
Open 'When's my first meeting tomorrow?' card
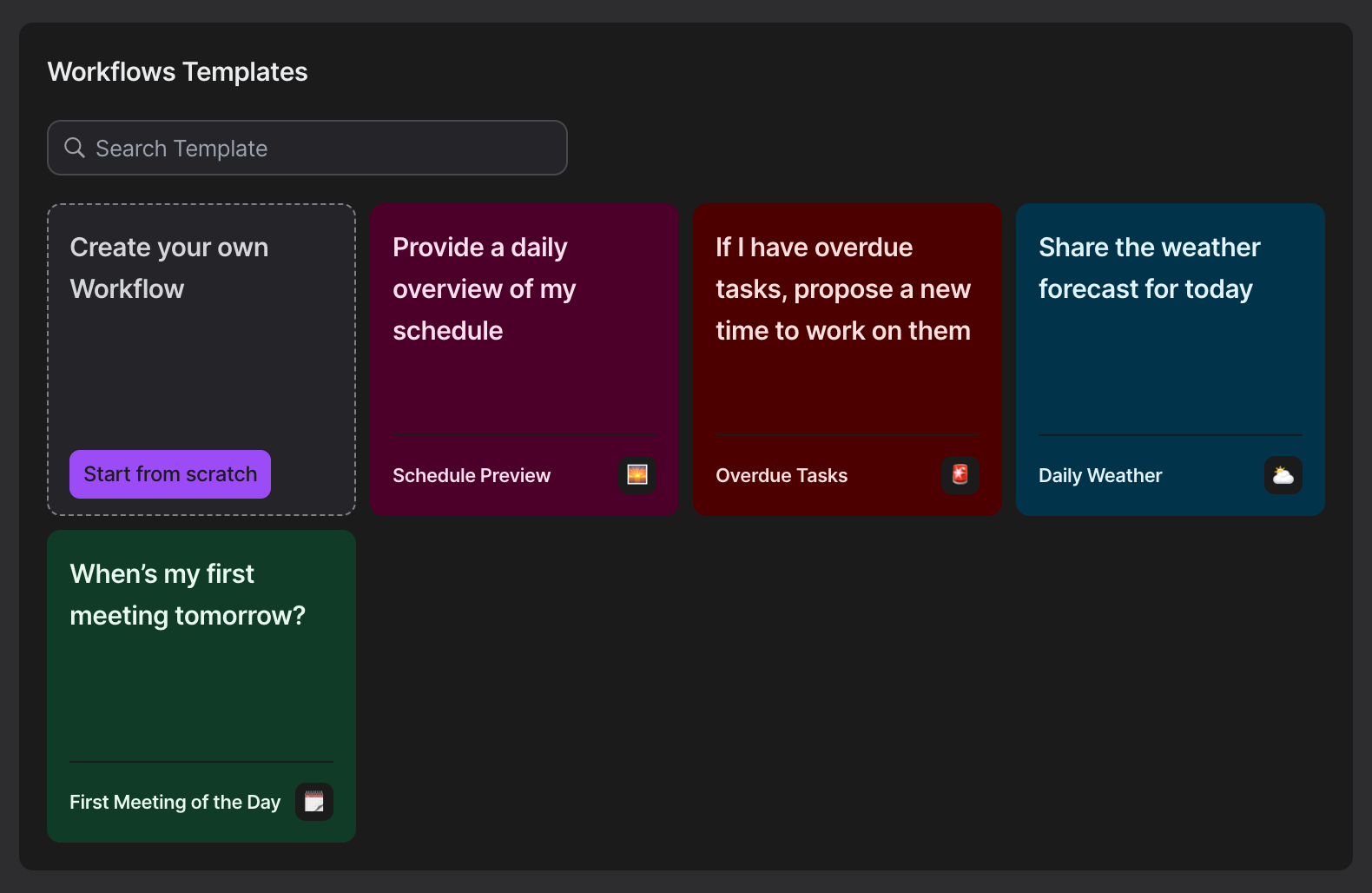[201, 686]
